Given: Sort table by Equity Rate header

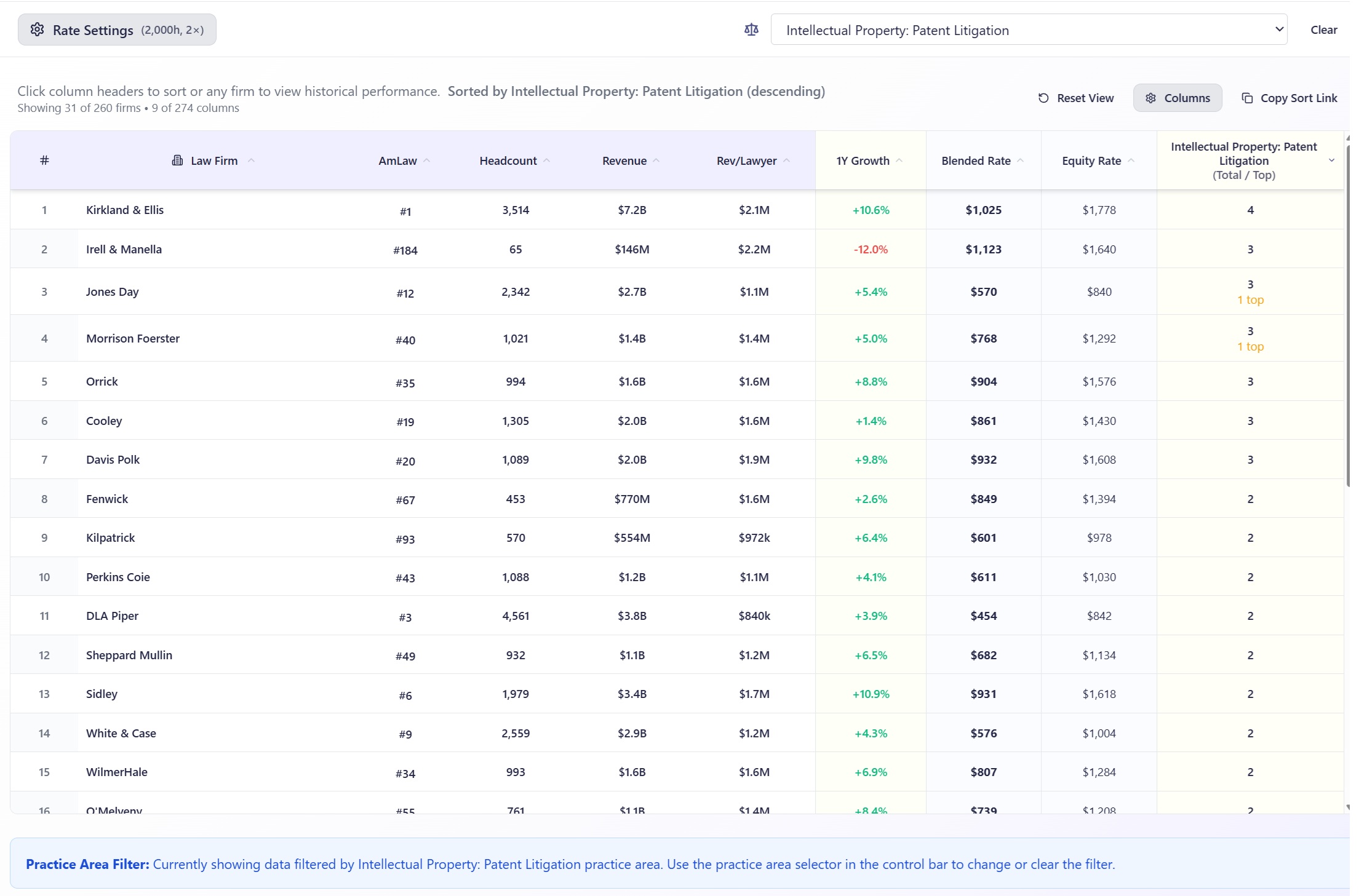Looking at the screenshot, I should click(1091, 161).
